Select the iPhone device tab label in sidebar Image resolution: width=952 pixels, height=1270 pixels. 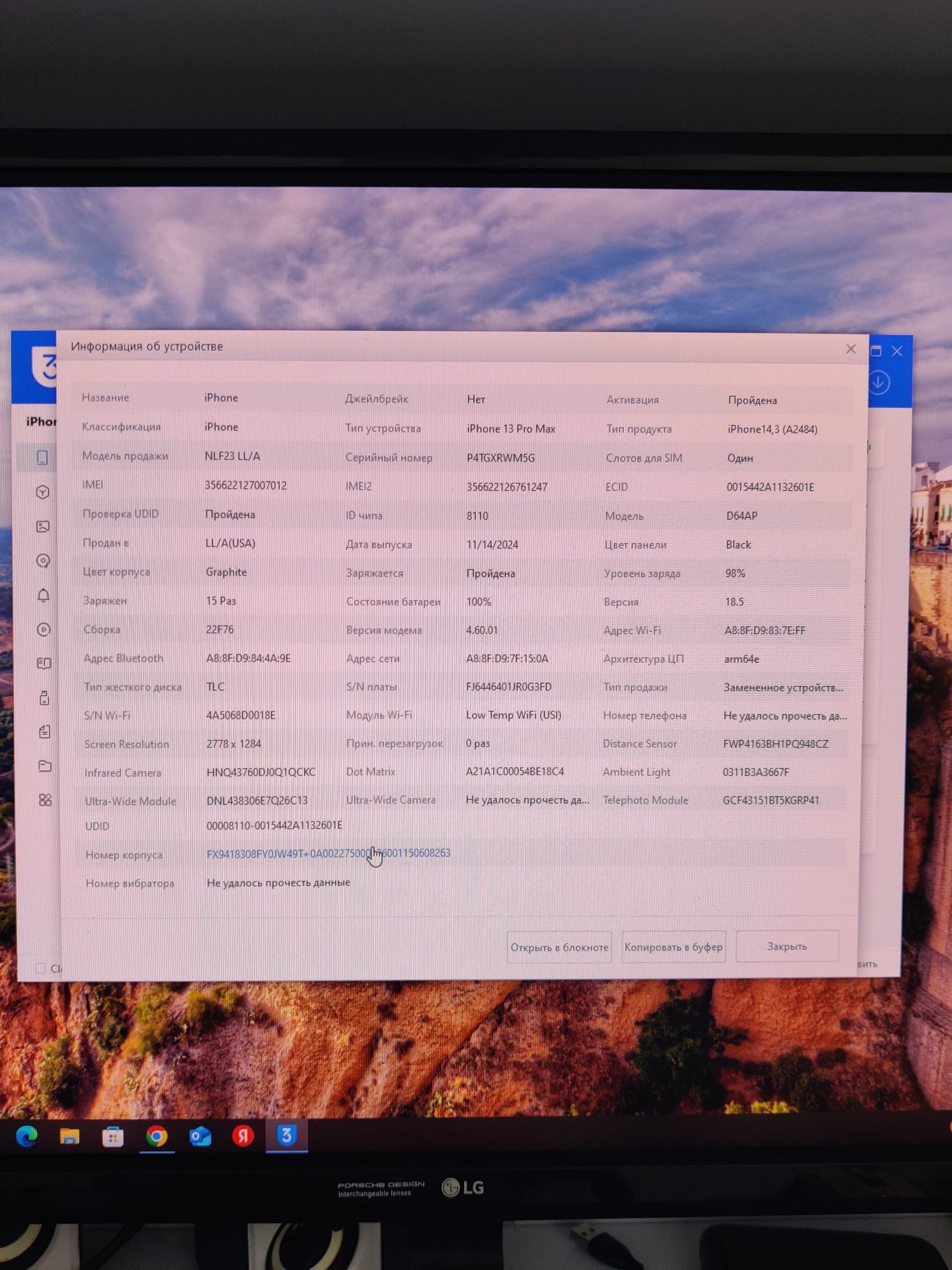(x=41, y=421)
